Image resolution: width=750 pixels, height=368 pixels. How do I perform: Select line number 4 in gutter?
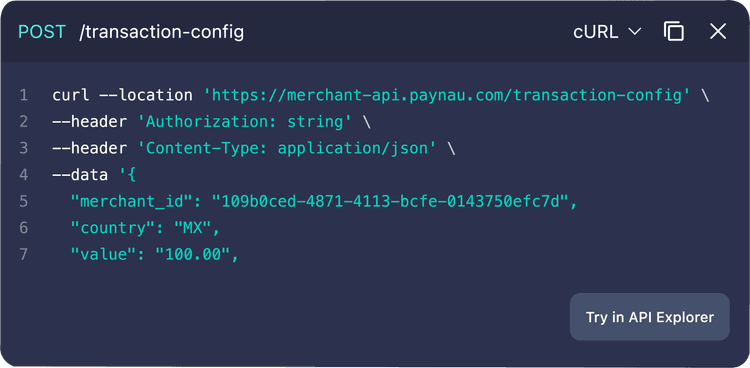tap(23, 175)
